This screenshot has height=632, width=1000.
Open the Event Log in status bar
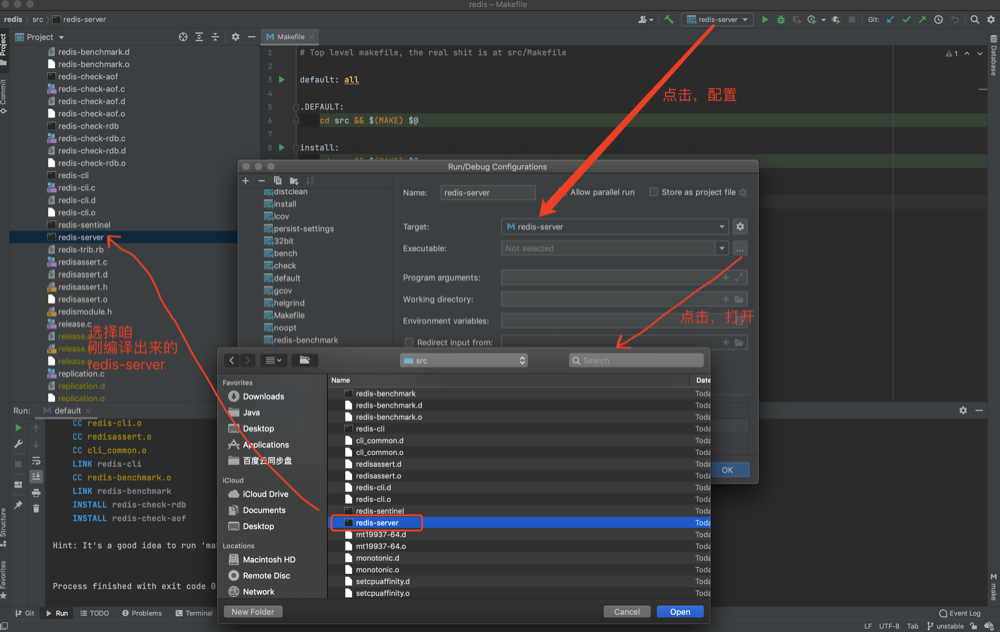[960, 613]
